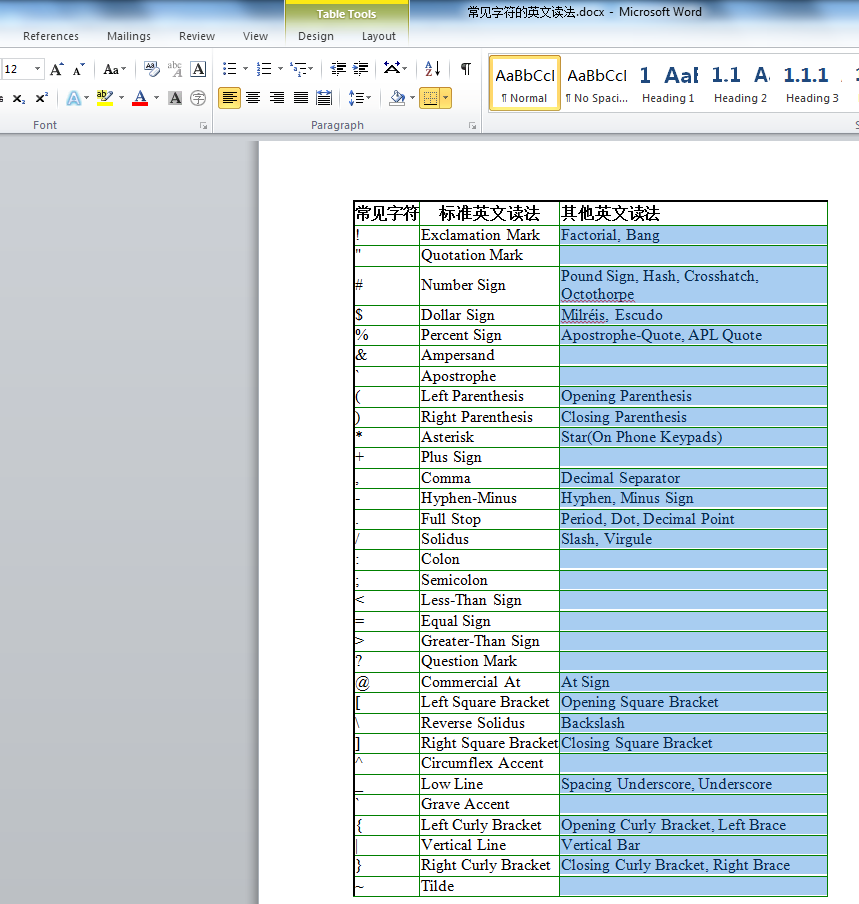
Task: Open the Review tab
Action: (x=197, y=36)
